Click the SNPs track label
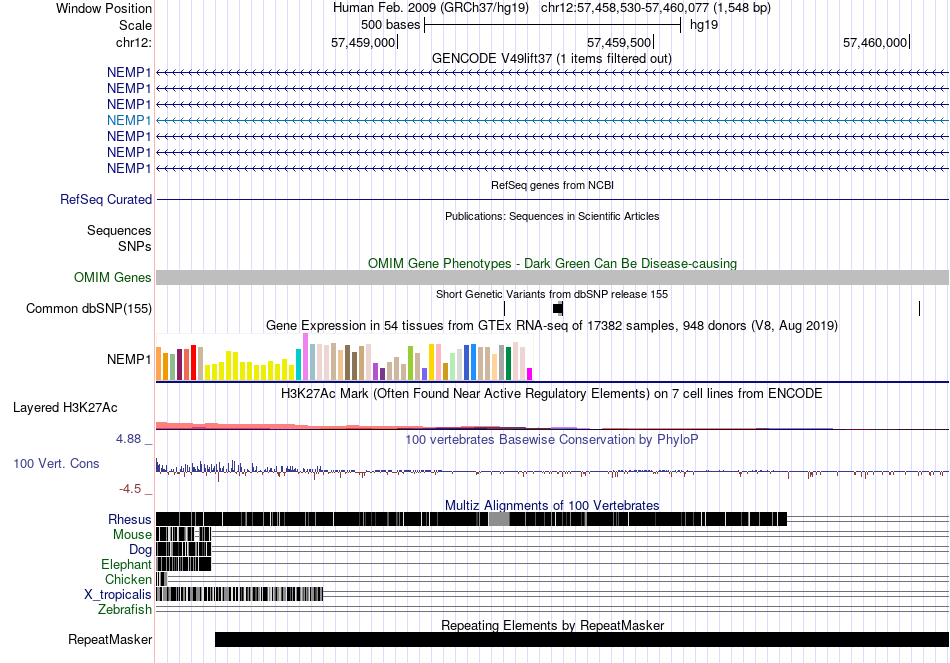The image size is (950, 663). (x=135, y=247)
